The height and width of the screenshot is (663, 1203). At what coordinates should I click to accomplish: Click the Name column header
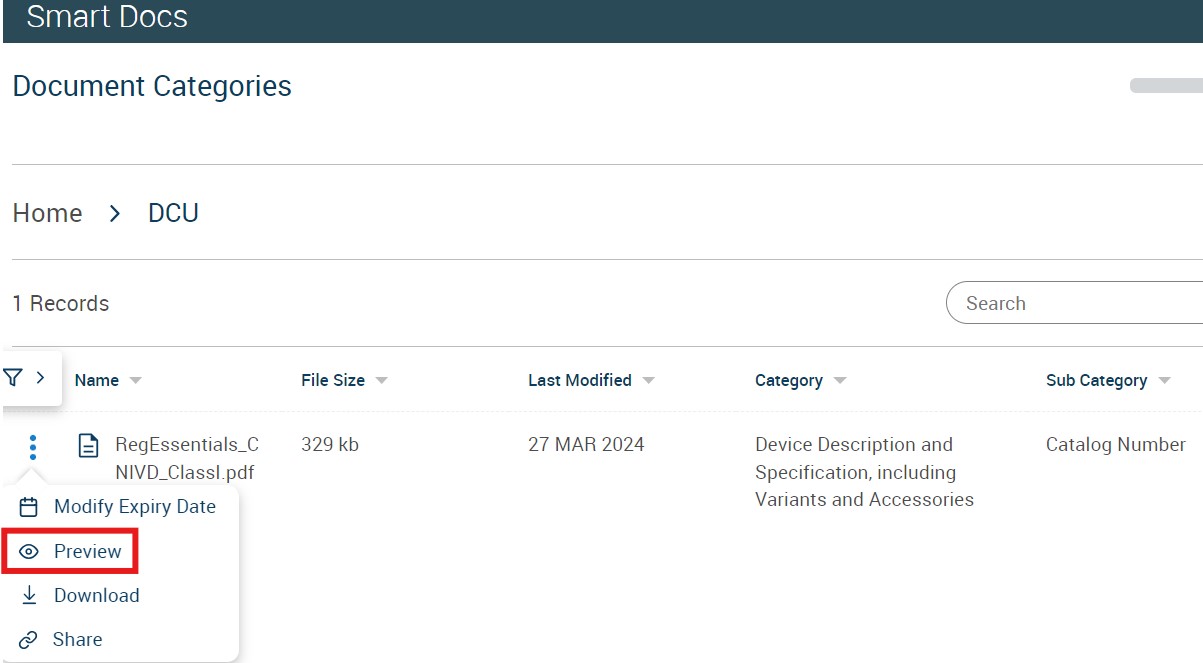[97, 380]
